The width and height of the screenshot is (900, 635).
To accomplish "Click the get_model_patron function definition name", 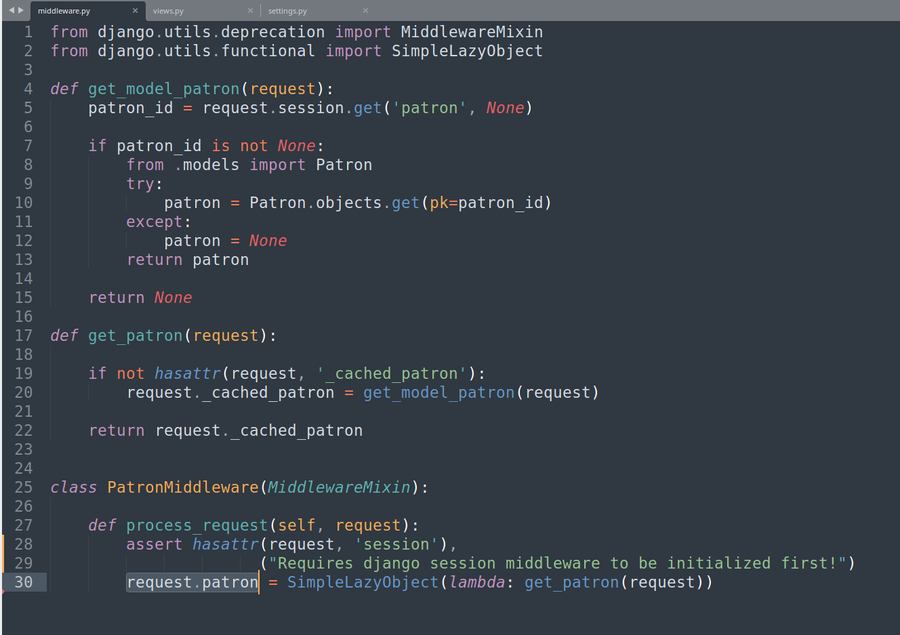I will [164, 89].
